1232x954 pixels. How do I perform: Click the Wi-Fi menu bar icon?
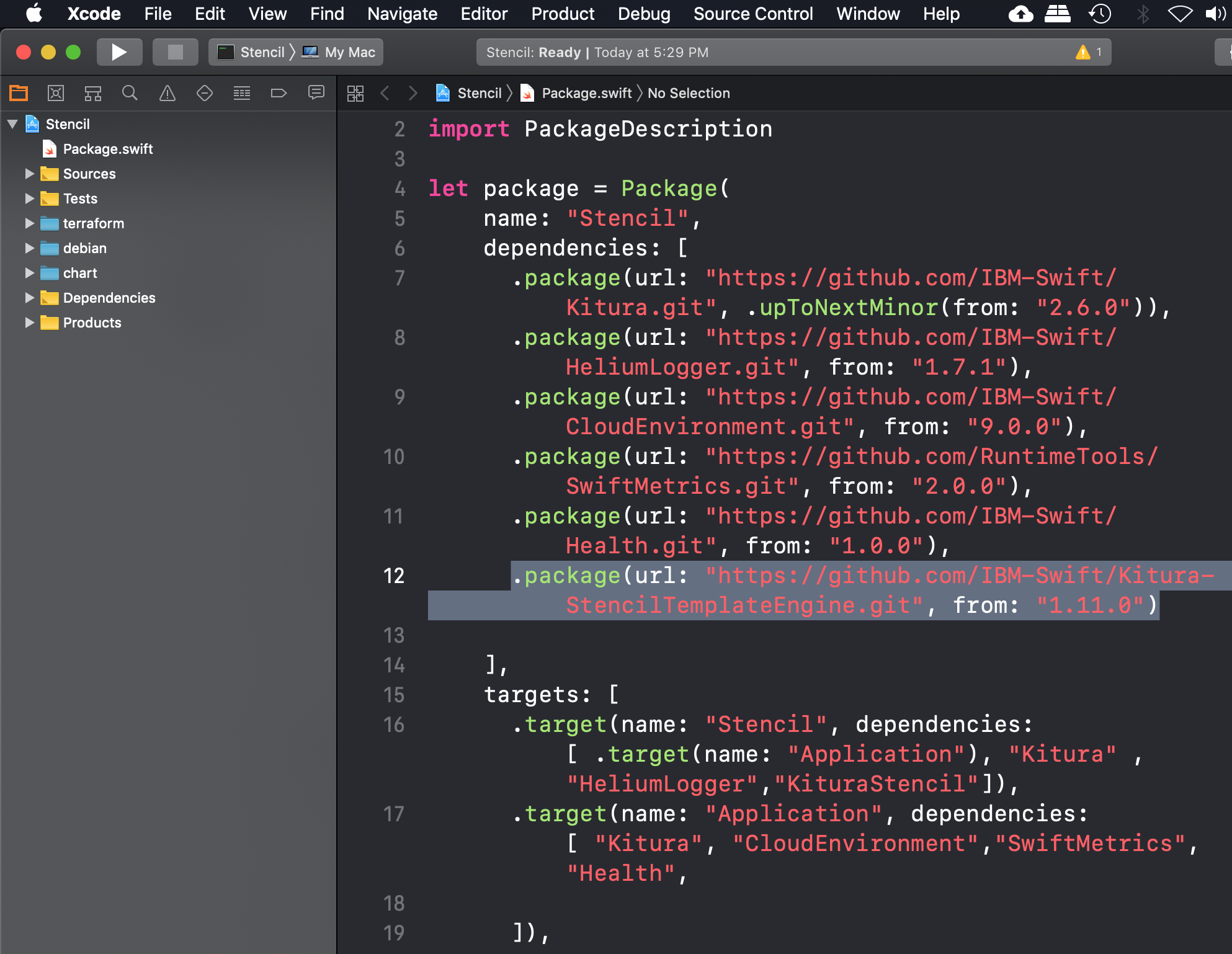[x=1180, y=14]
